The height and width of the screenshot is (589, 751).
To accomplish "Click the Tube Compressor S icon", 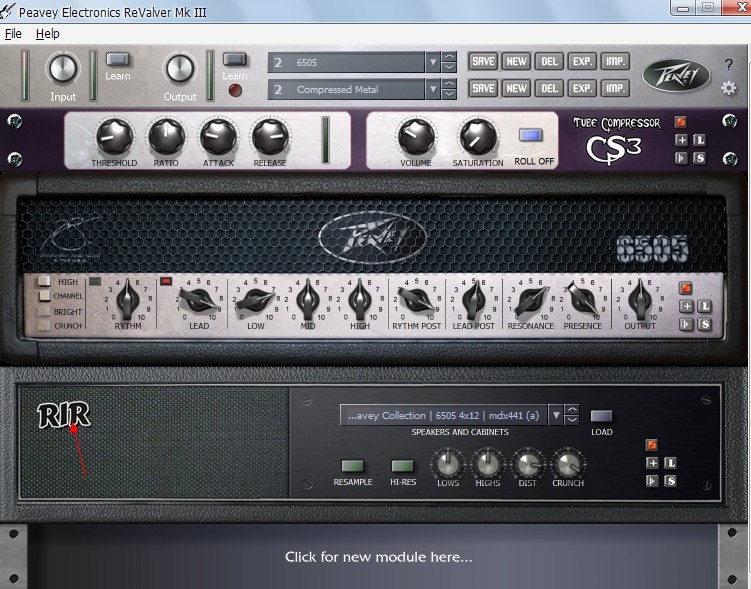I will [699, 158].
